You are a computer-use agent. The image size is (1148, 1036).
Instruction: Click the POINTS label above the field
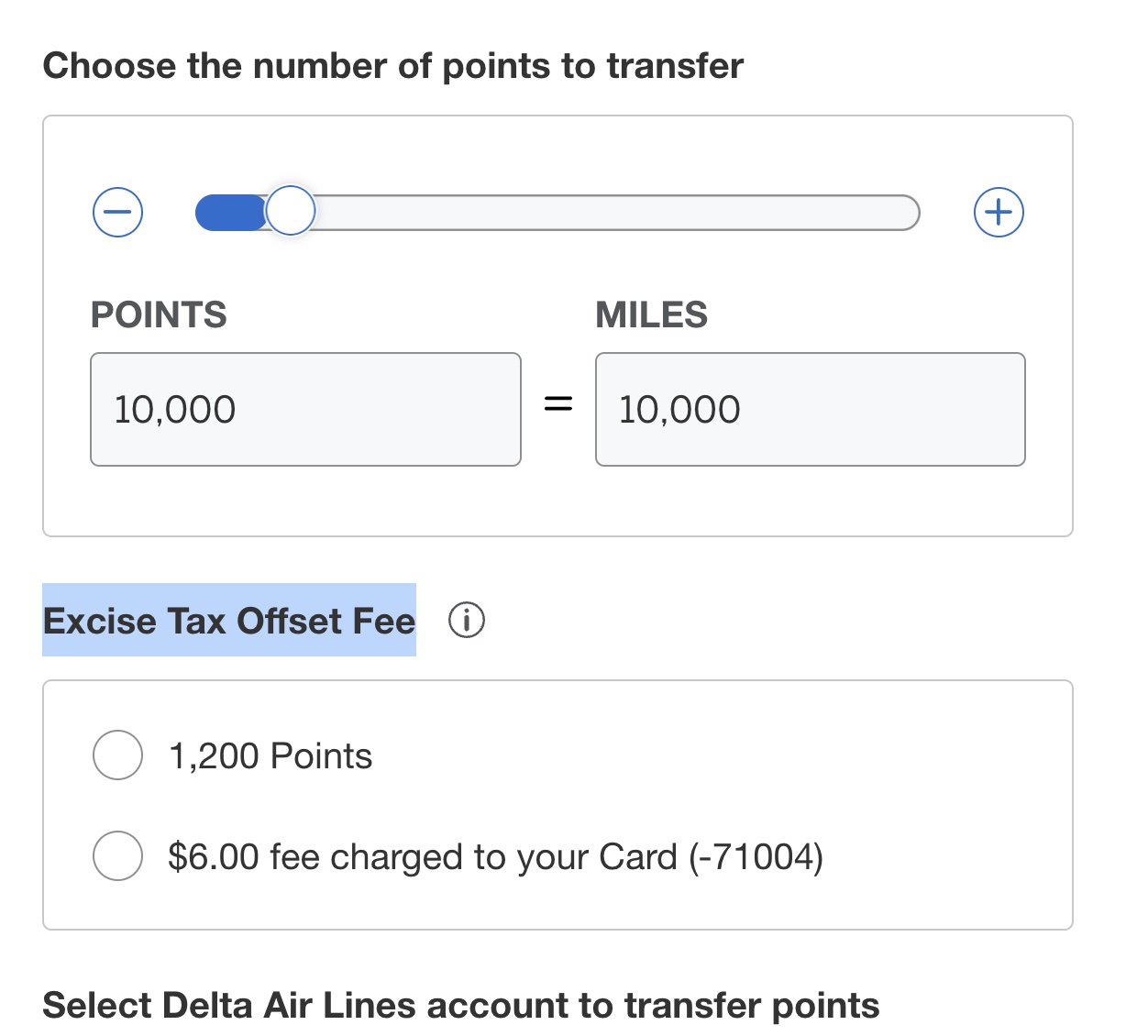tap(159, 315)
